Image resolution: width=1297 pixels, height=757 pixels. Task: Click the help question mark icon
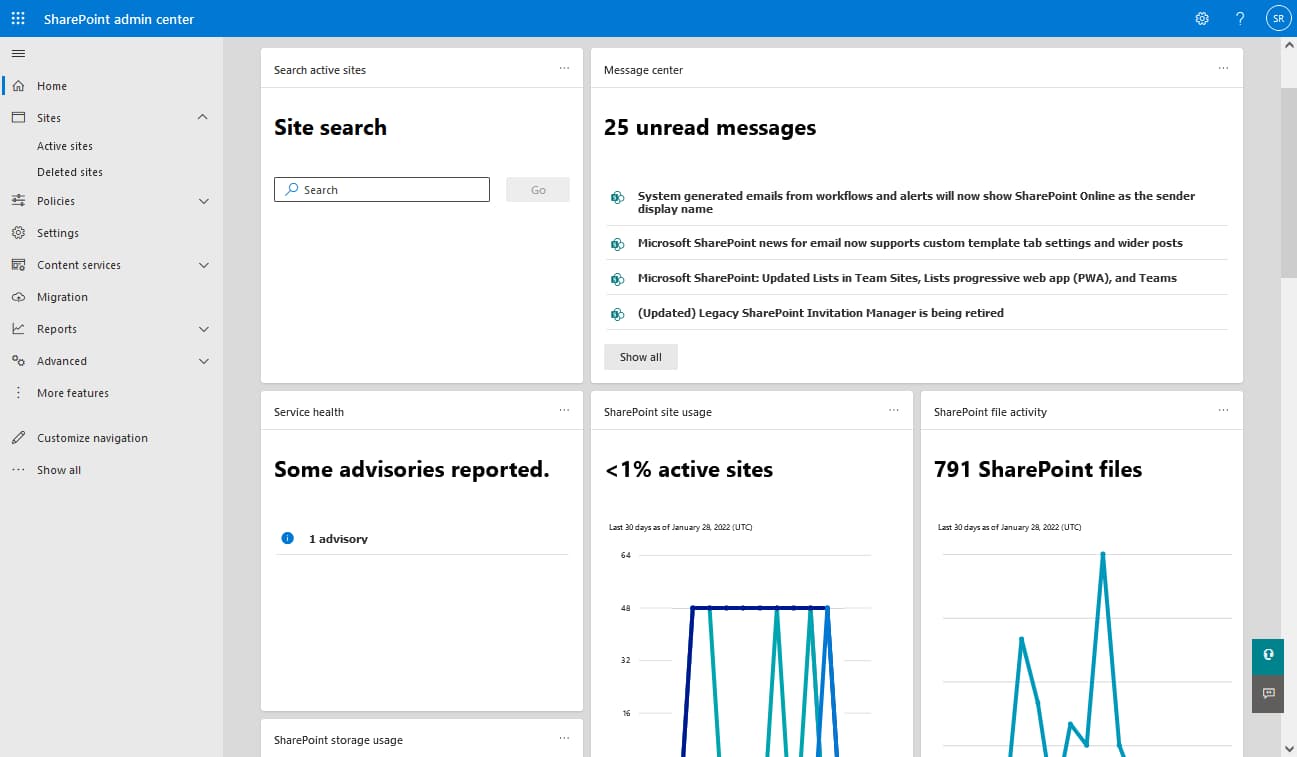pos(1240,19)
